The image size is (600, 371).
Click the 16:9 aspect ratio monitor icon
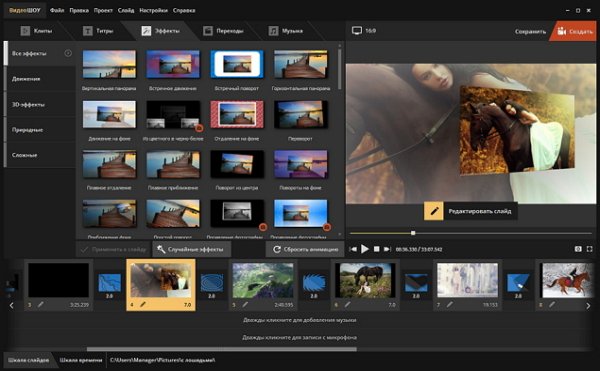[357, 31]
